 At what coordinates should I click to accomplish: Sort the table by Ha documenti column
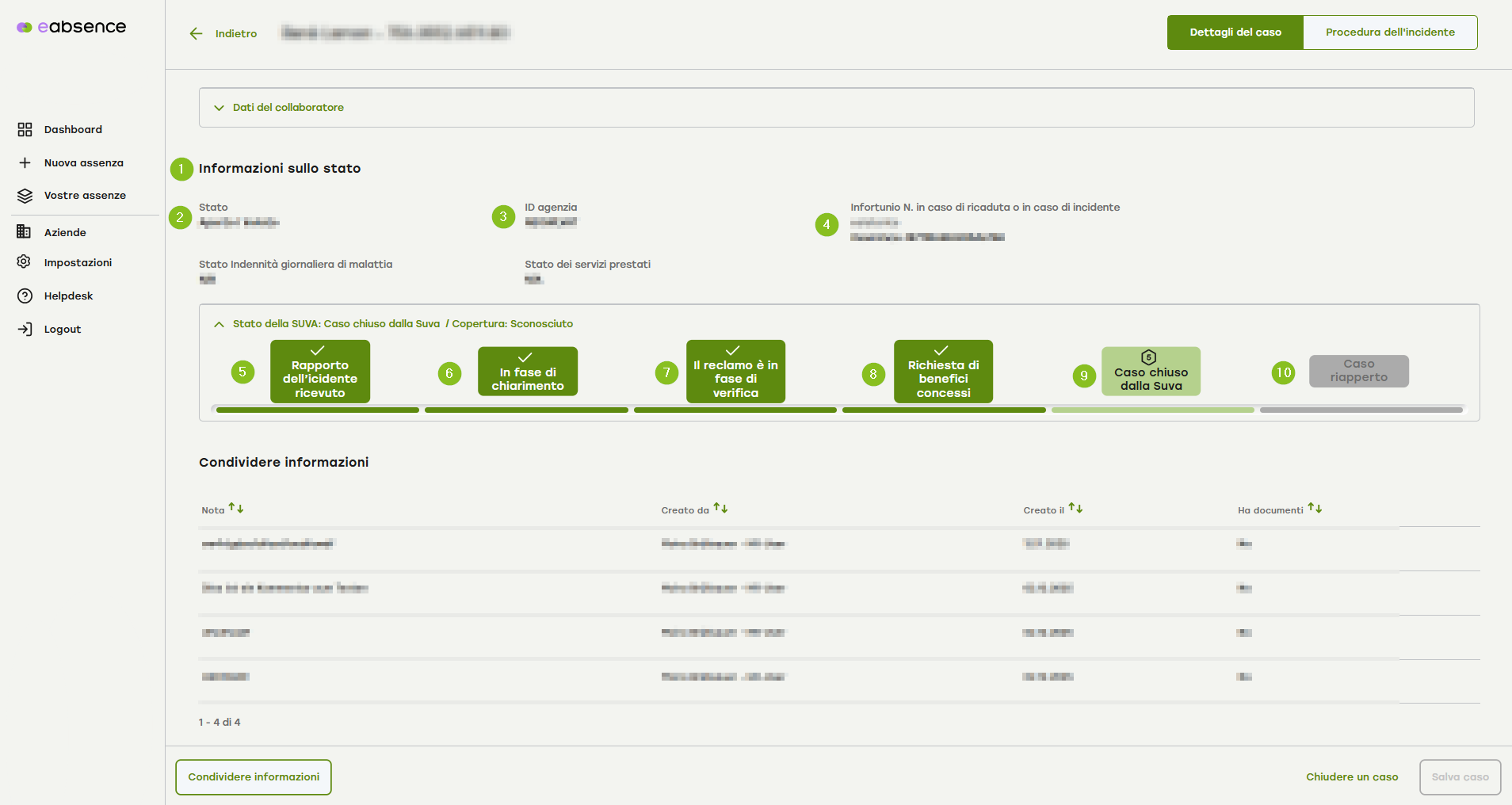coord(1315,509)
